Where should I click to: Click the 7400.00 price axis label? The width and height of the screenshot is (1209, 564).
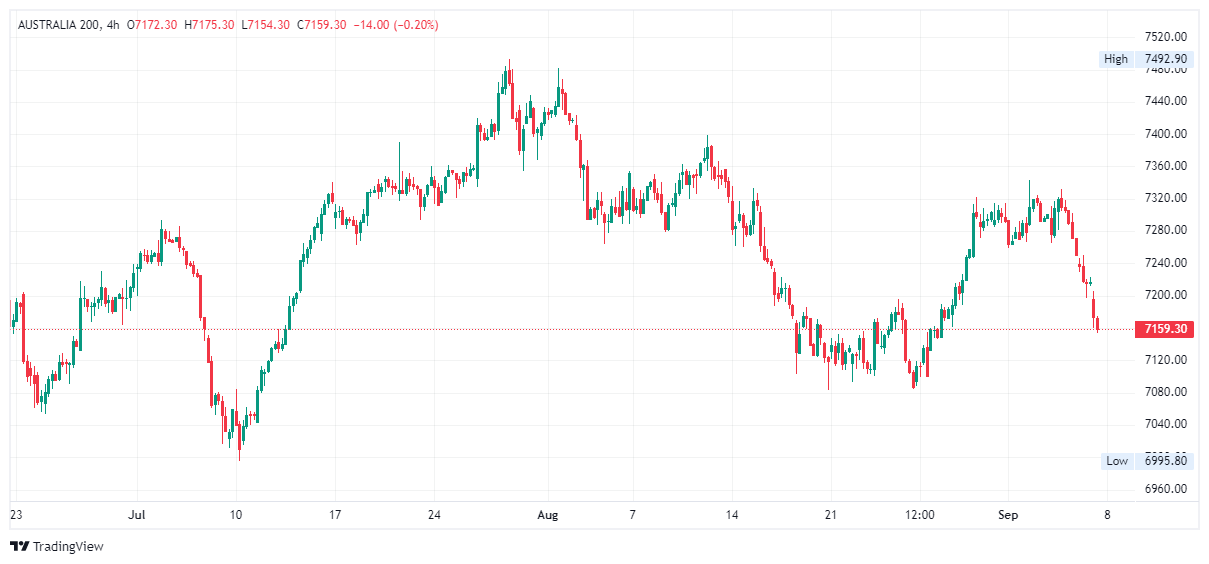click(1165, 133)
